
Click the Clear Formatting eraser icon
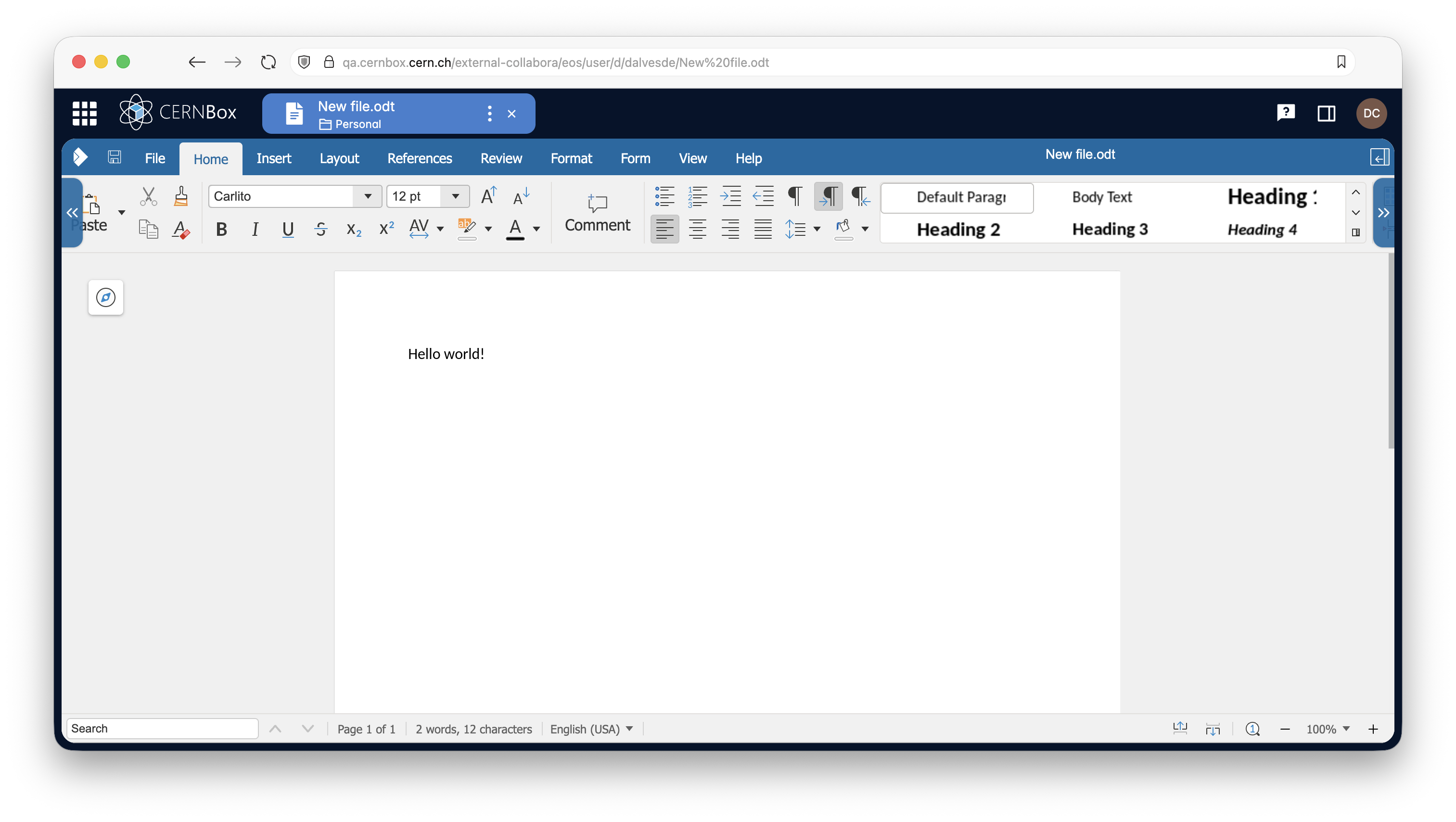[181, 229]
